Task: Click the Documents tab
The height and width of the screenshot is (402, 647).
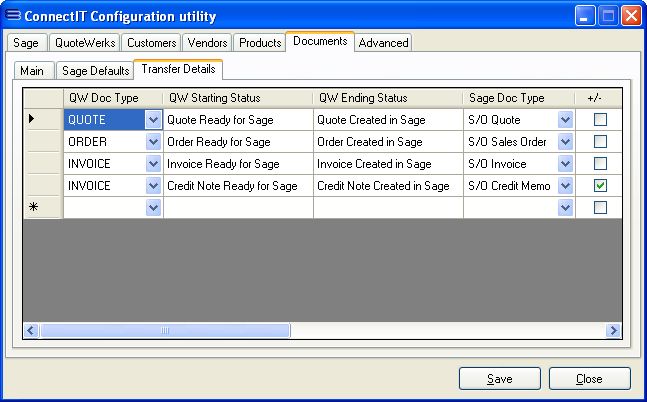Action: [320, 41]
